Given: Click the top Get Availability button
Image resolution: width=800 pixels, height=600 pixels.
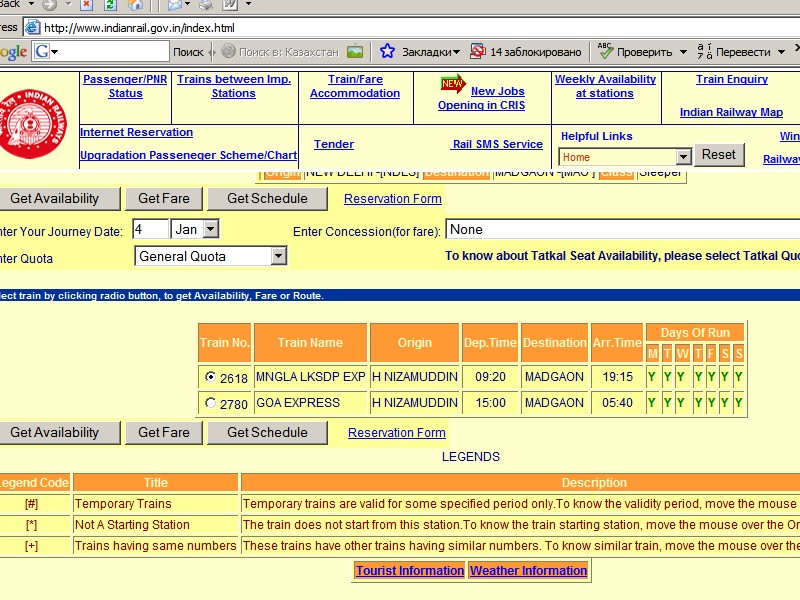Looking at the screenshot, I should coord(55,198).
